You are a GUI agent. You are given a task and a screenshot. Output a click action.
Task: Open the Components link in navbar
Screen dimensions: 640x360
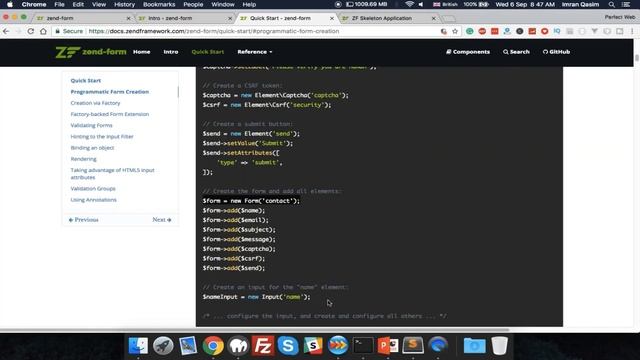[x=468, y=52]
